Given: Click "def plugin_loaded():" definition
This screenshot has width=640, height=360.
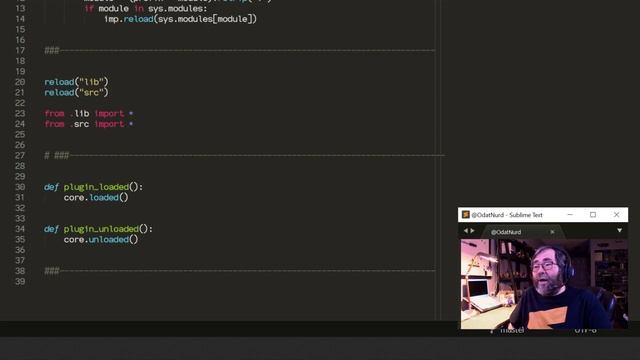Looking at the screenshot, I should 93,187.
